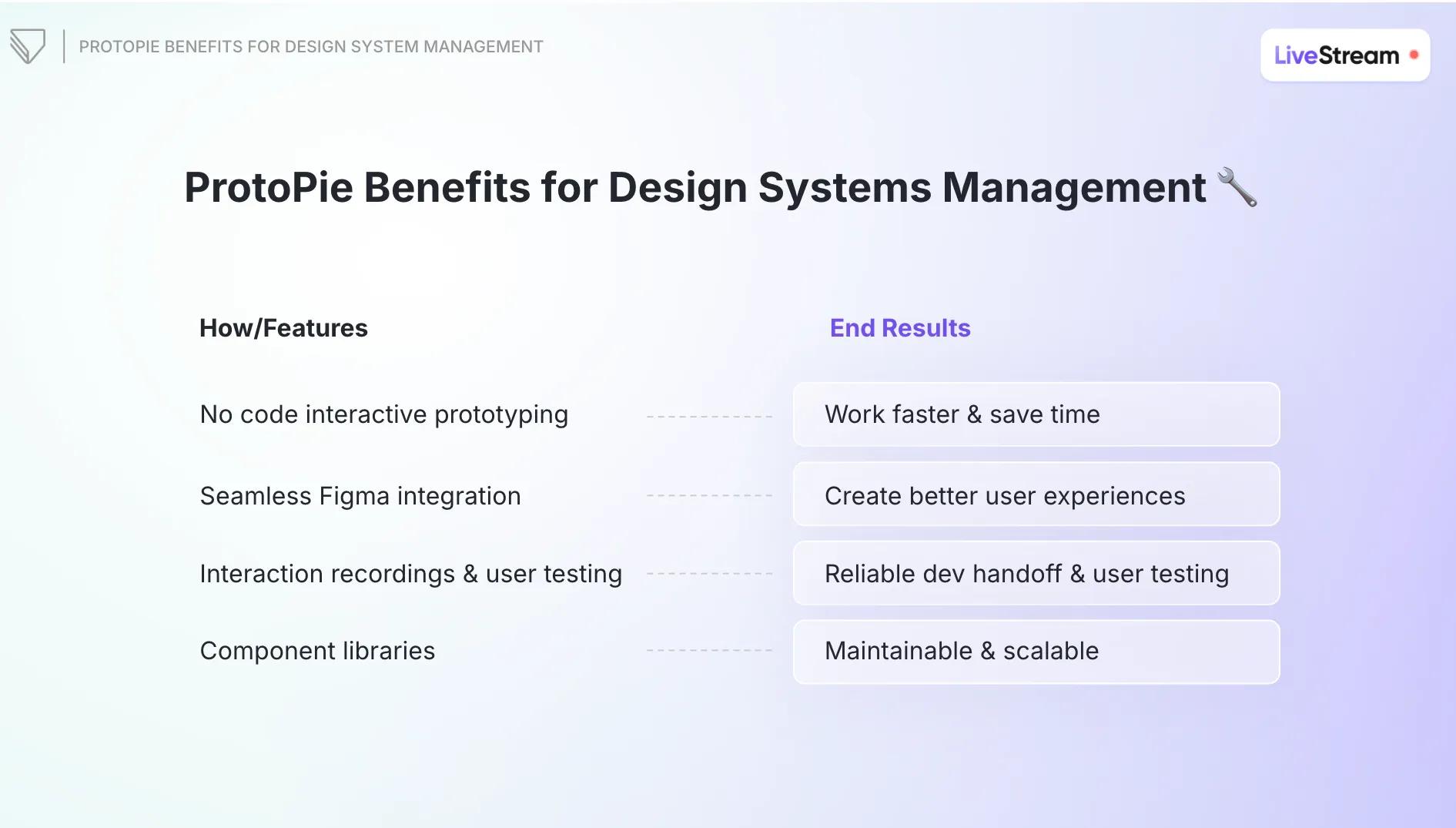1456x828 pixels.
Task: Click the purple 'Live' portion of LiveStream
Action: point(1295,54)
